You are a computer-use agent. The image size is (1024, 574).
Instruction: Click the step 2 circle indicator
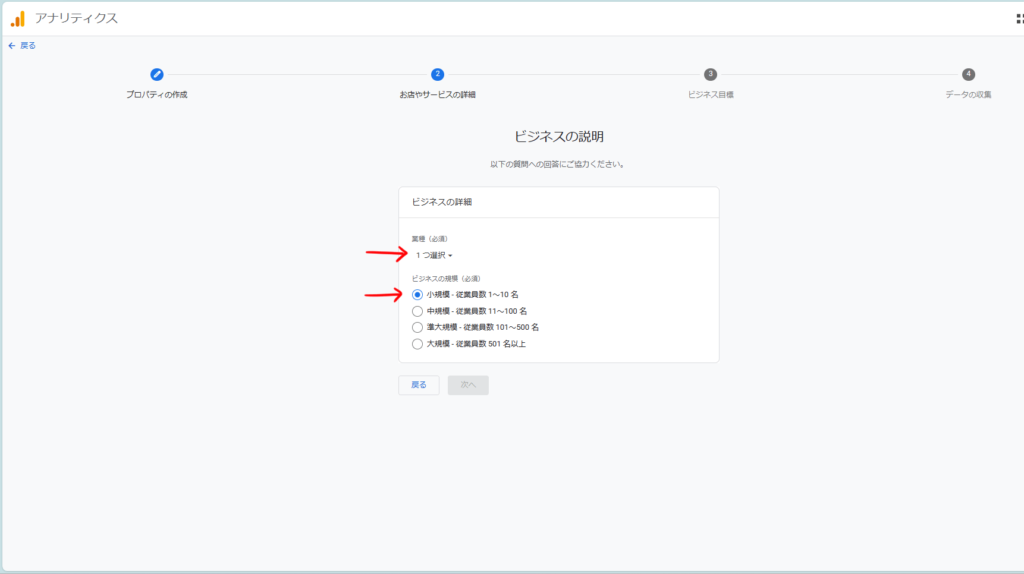[x=438, y=74]
